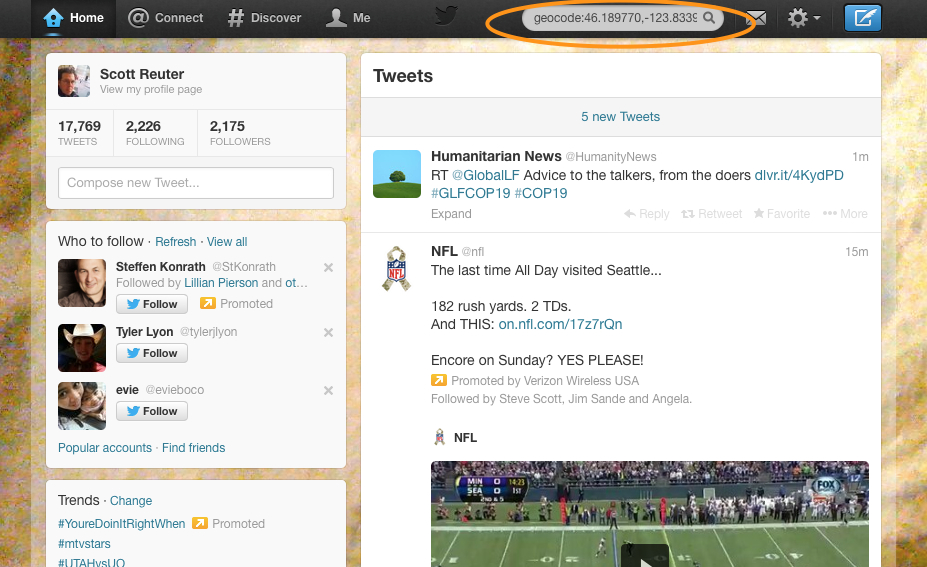Open the Discover tab

coord(264,18)
